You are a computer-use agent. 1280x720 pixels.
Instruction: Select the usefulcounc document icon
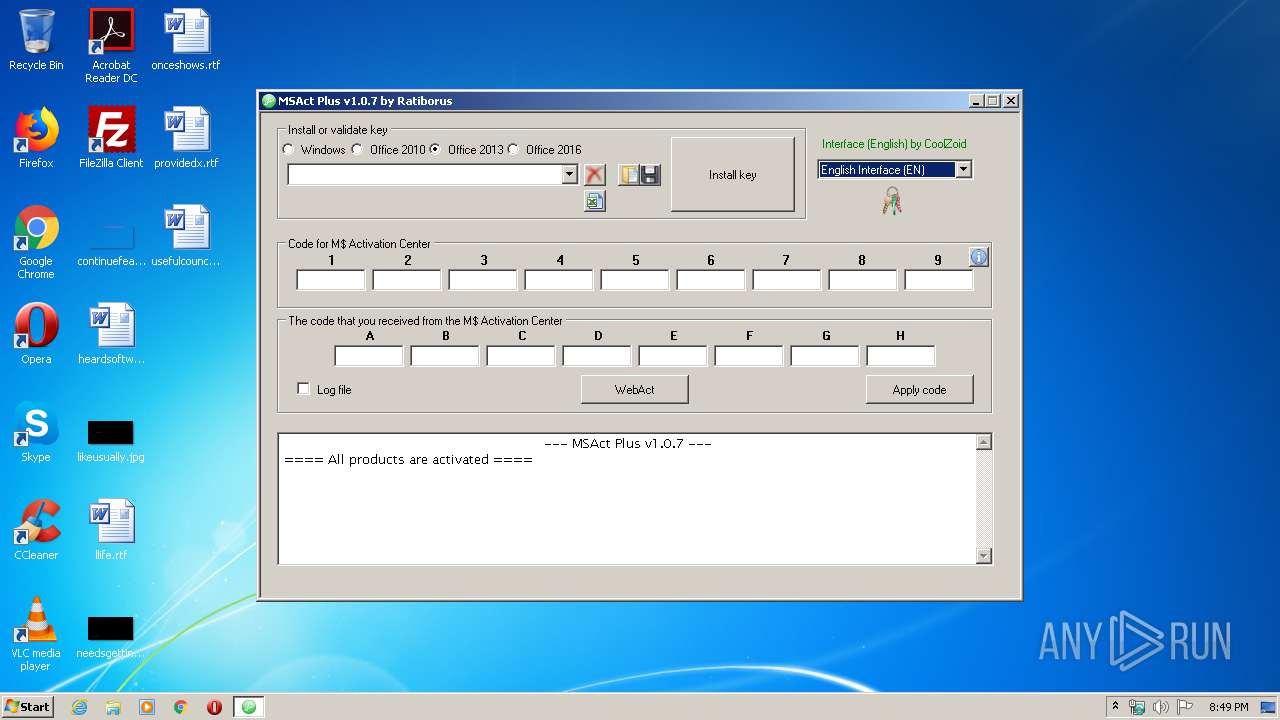[186, 236]
